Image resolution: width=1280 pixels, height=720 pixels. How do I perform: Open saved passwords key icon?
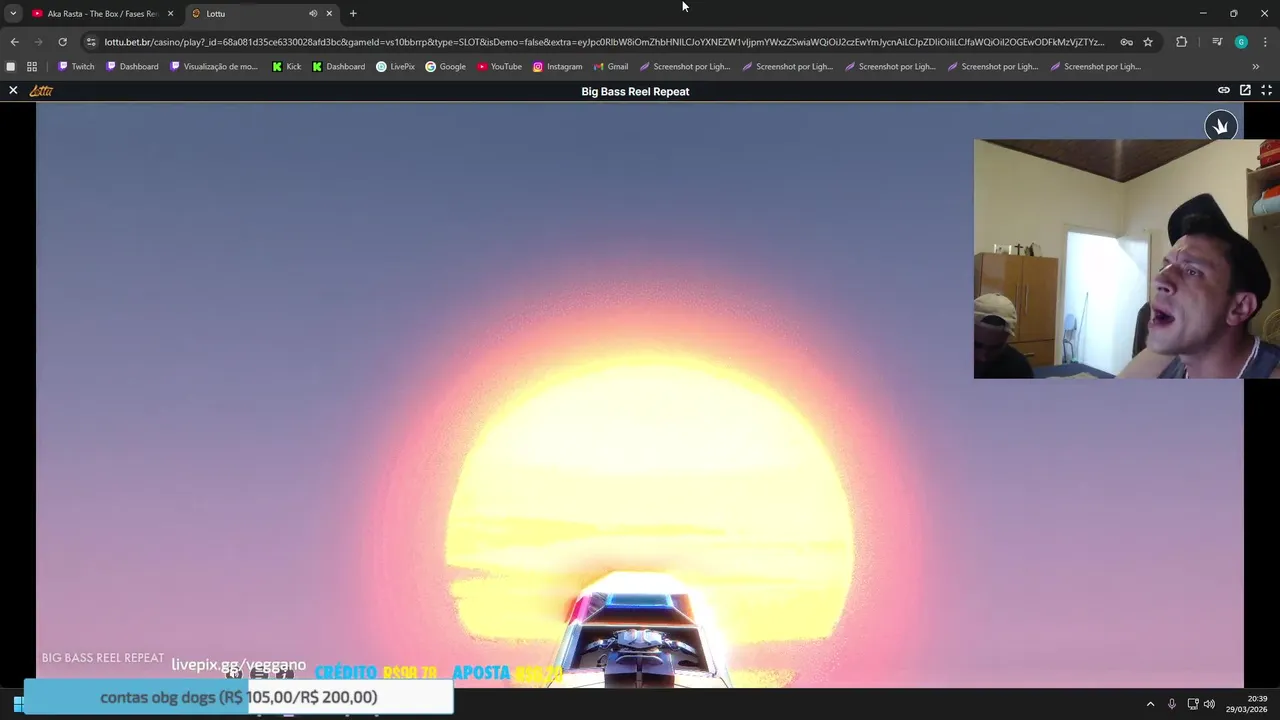pos(1126,42)
